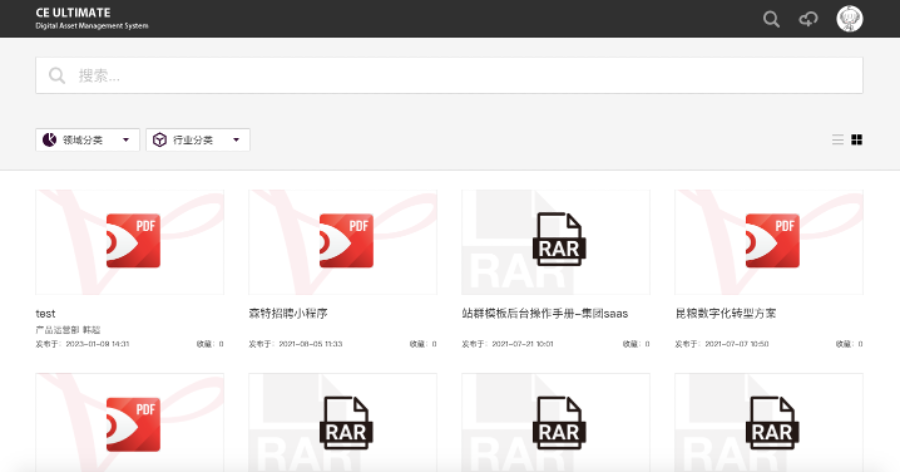Image resolution: width=902 pixels, height=472 pixels.
Task: Click the CE ULTIMATE logo
Action: coord(73,13)
